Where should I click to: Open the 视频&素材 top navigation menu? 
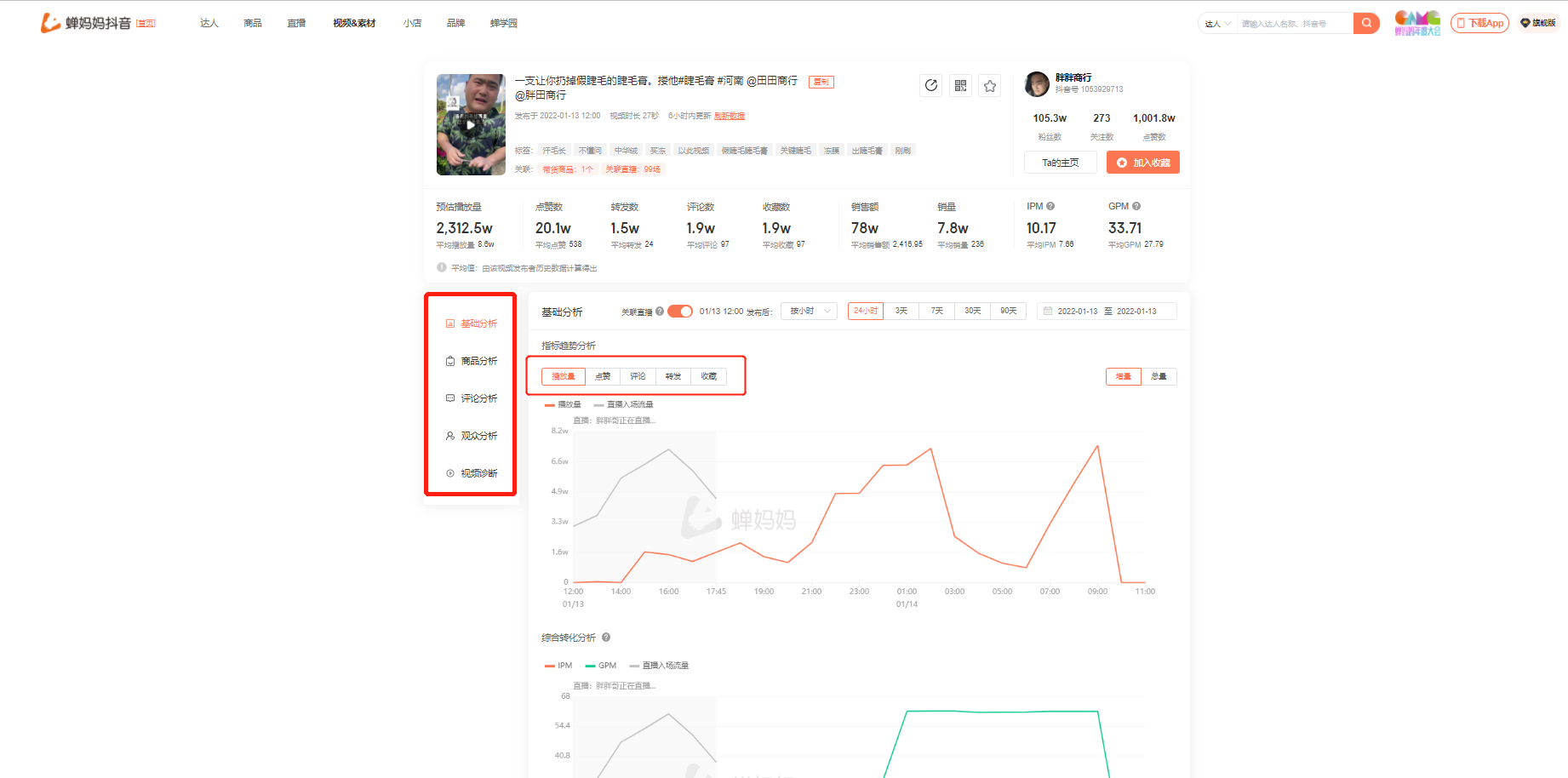tap(354, 23)
